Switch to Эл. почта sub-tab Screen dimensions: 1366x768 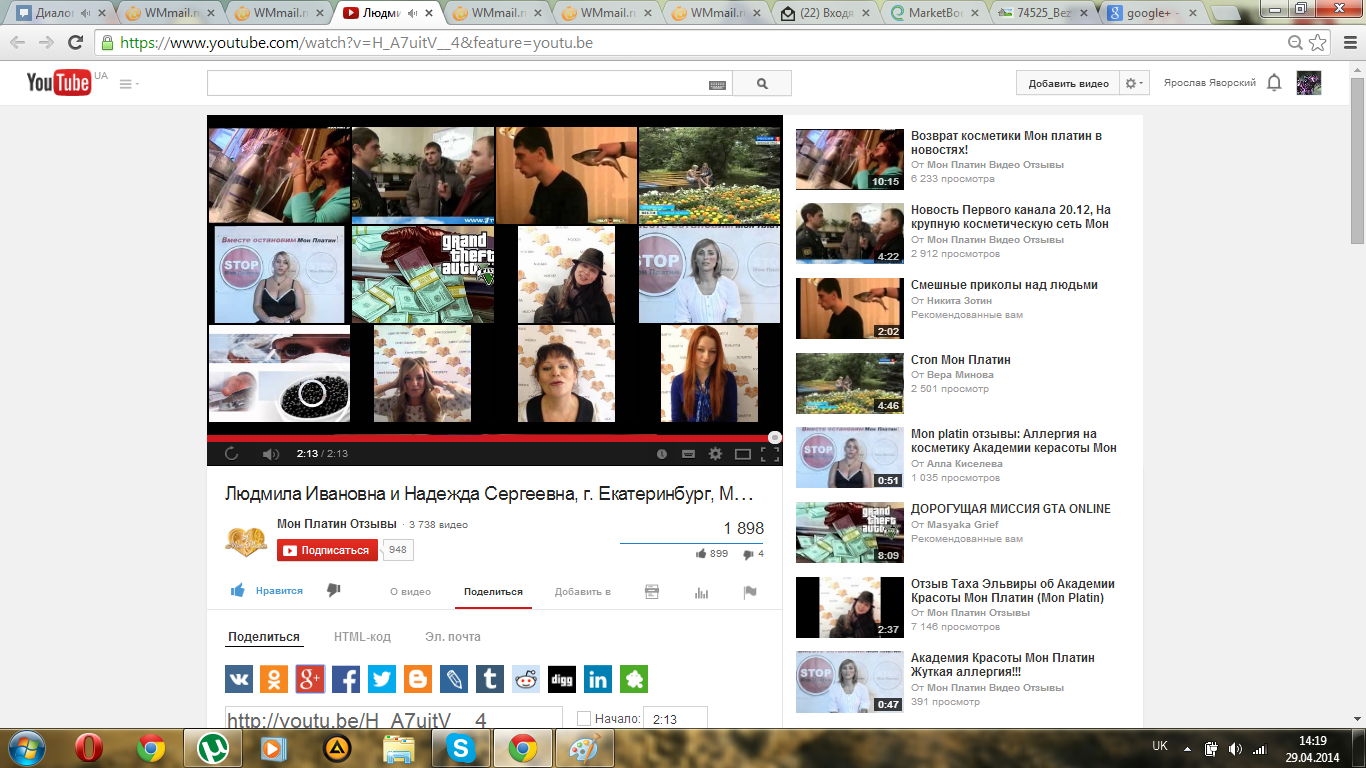pos(453,636)
